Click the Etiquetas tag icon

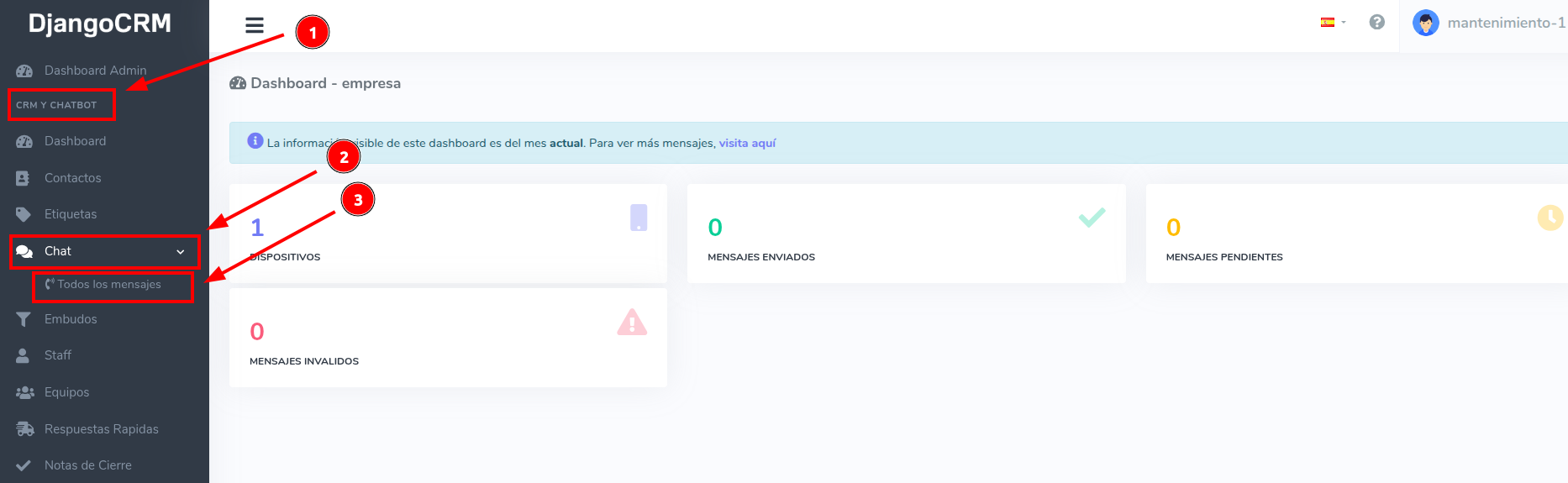24,214
